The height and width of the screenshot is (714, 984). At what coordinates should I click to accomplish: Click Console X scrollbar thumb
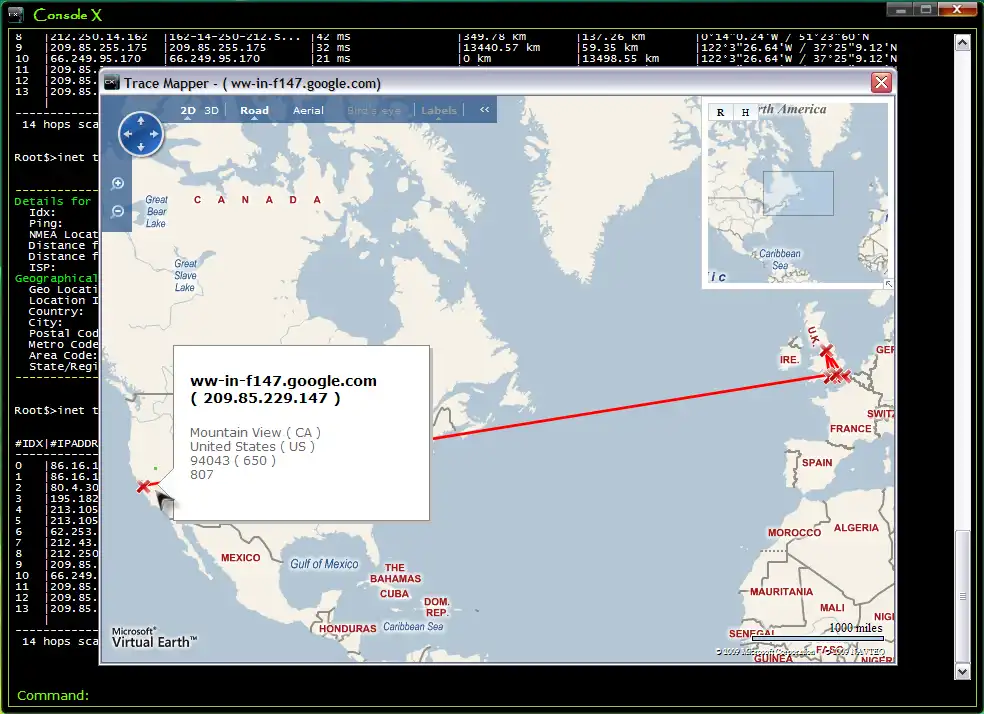pyautogui.click(x=962, y=596)
